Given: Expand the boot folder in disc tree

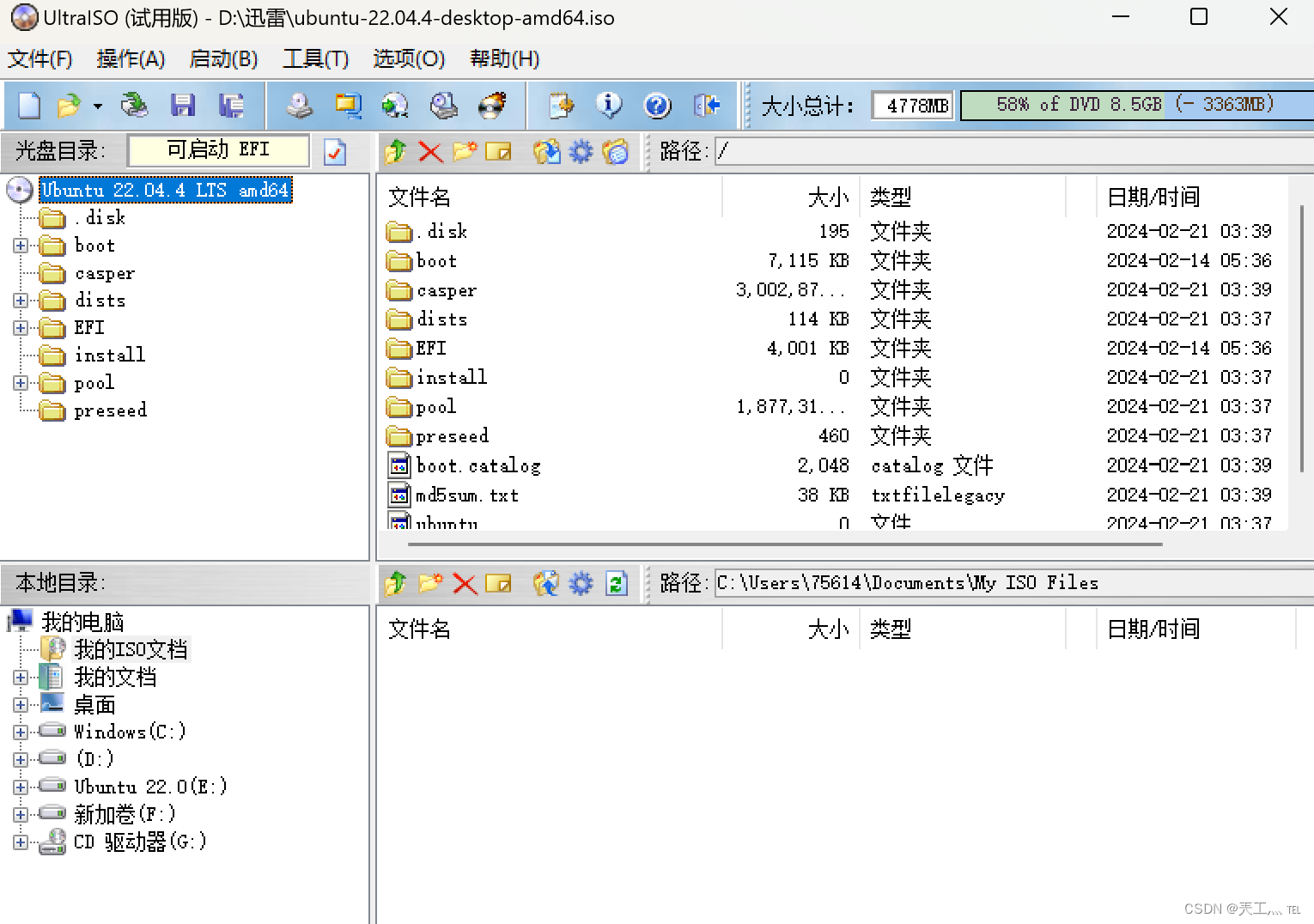Looking at the screenshot, I should pyautogui.click(x=21, y=246).
